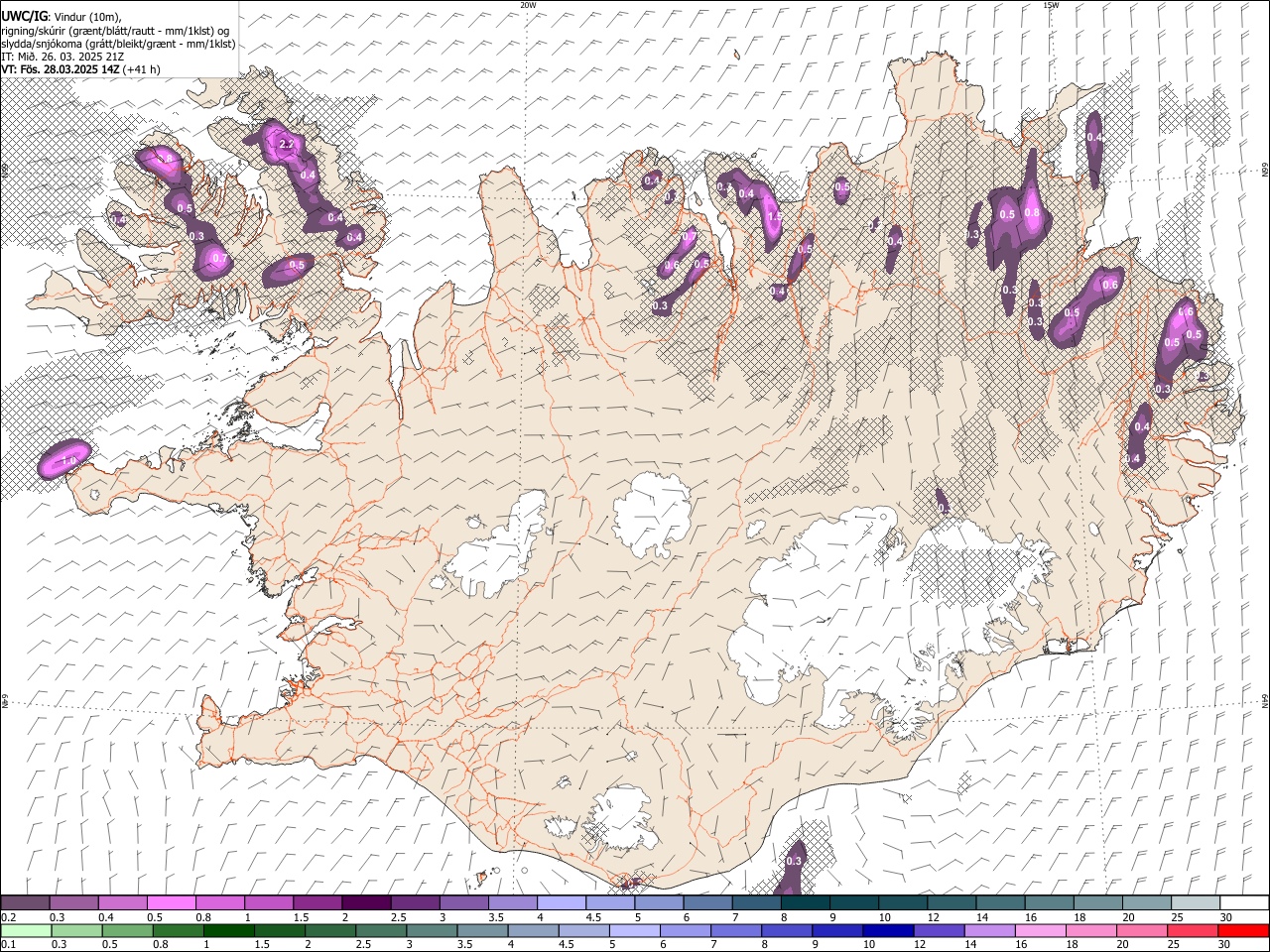The image size is (1270, 952).
Task: Click the 'slydda/snjókoma (grátt/bleikt/grænt' description line
Action: [x=118, y=44]
